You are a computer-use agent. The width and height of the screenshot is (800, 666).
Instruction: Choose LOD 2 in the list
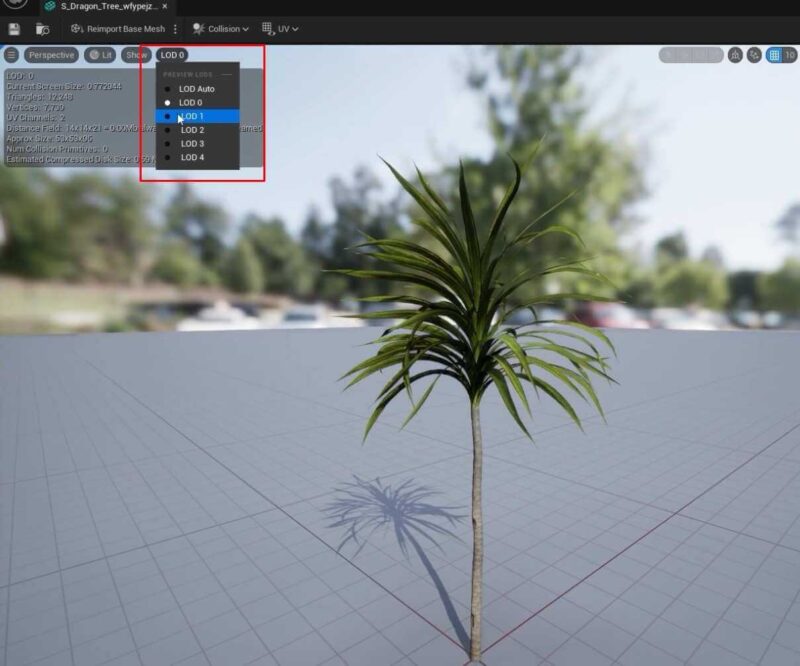pyautogui.click(x=191, y=130)
